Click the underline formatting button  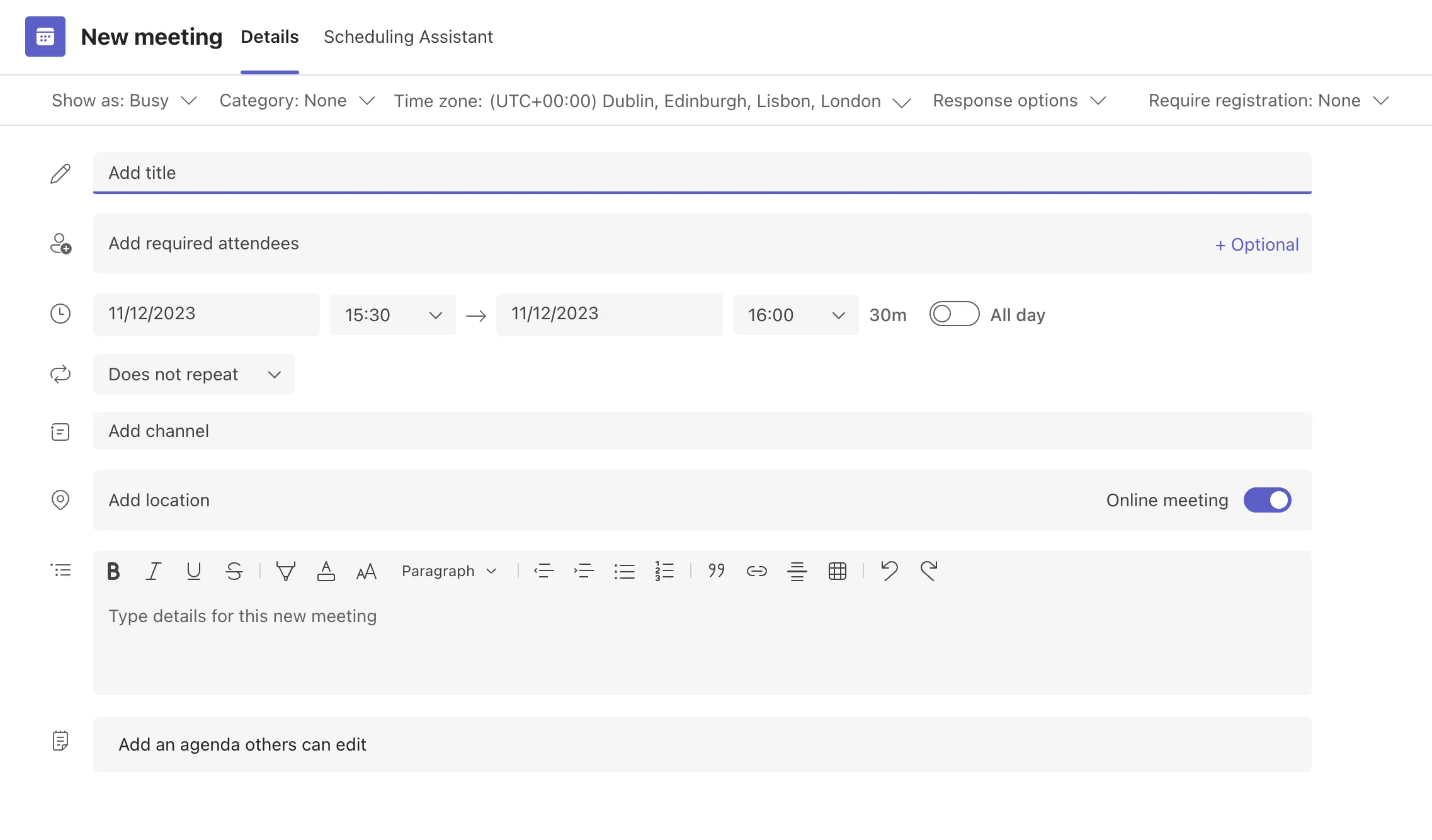(x=193, y=571)
